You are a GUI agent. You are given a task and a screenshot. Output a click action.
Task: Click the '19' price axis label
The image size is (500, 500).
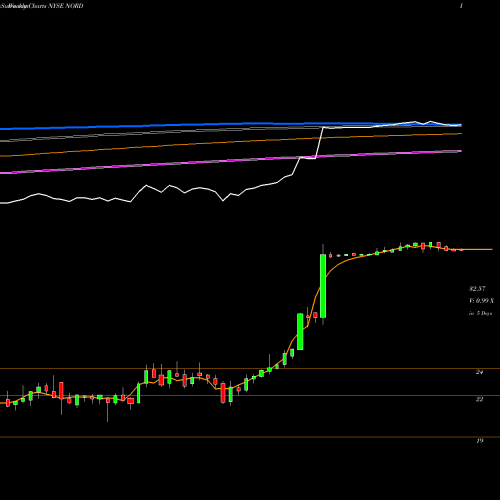479,441
